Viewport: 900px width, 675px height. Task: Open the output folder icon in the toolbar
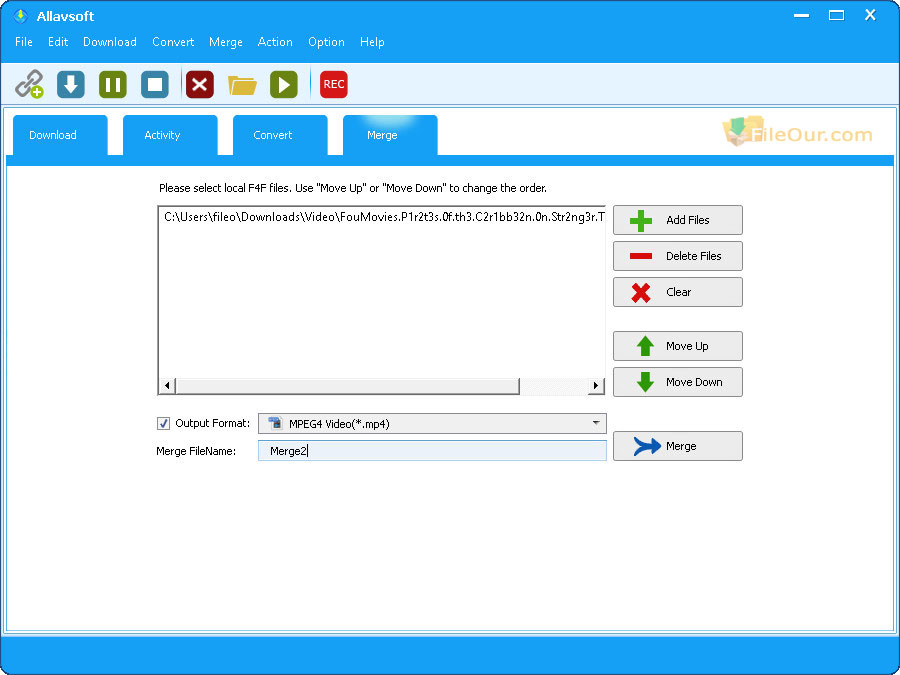pyautogui.click(x=242, y=85)
